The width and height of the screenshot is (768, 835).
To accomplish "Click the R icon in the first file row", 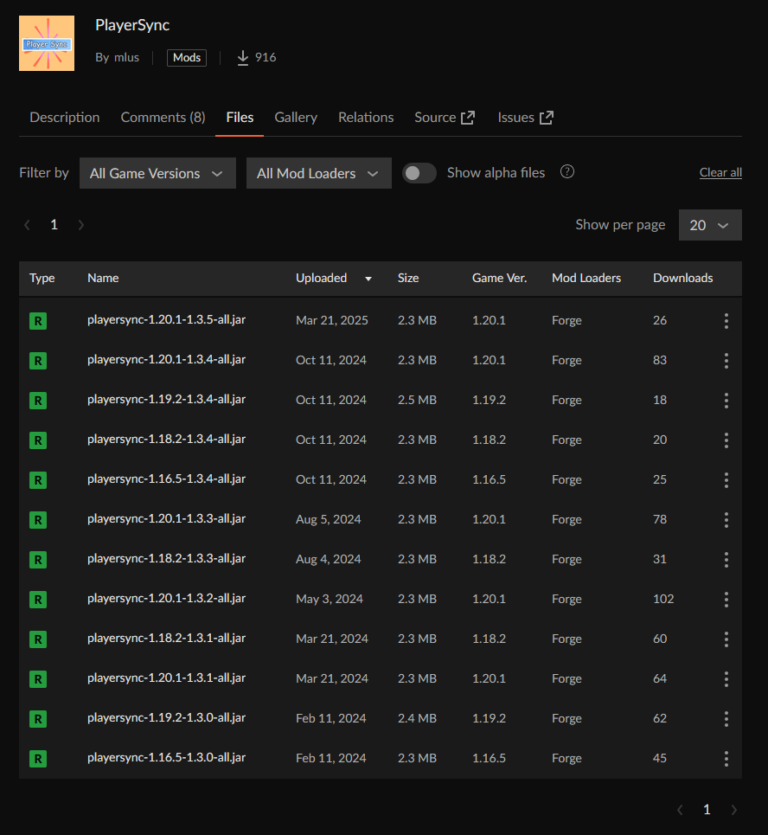I will (37, 320).
